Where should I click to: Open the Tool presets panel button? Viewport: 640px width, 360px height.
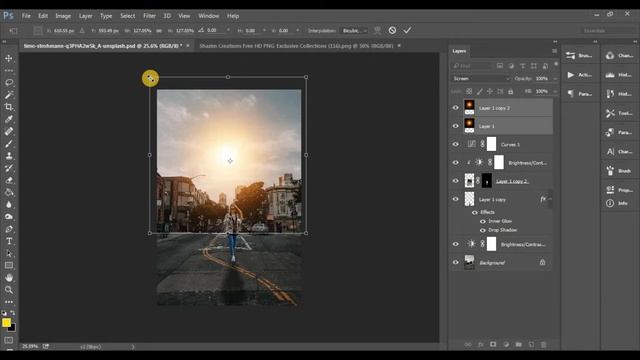click(619, 113)
